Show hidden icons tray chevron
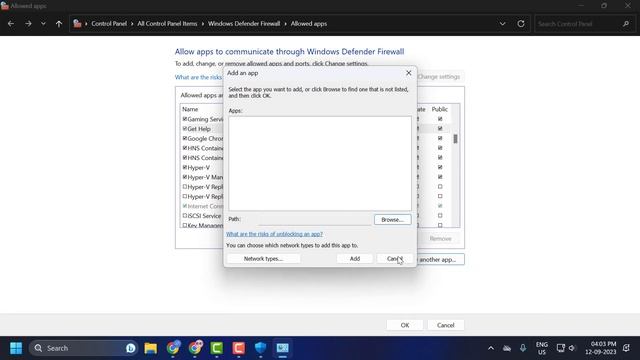 click(x=491, y=348)
